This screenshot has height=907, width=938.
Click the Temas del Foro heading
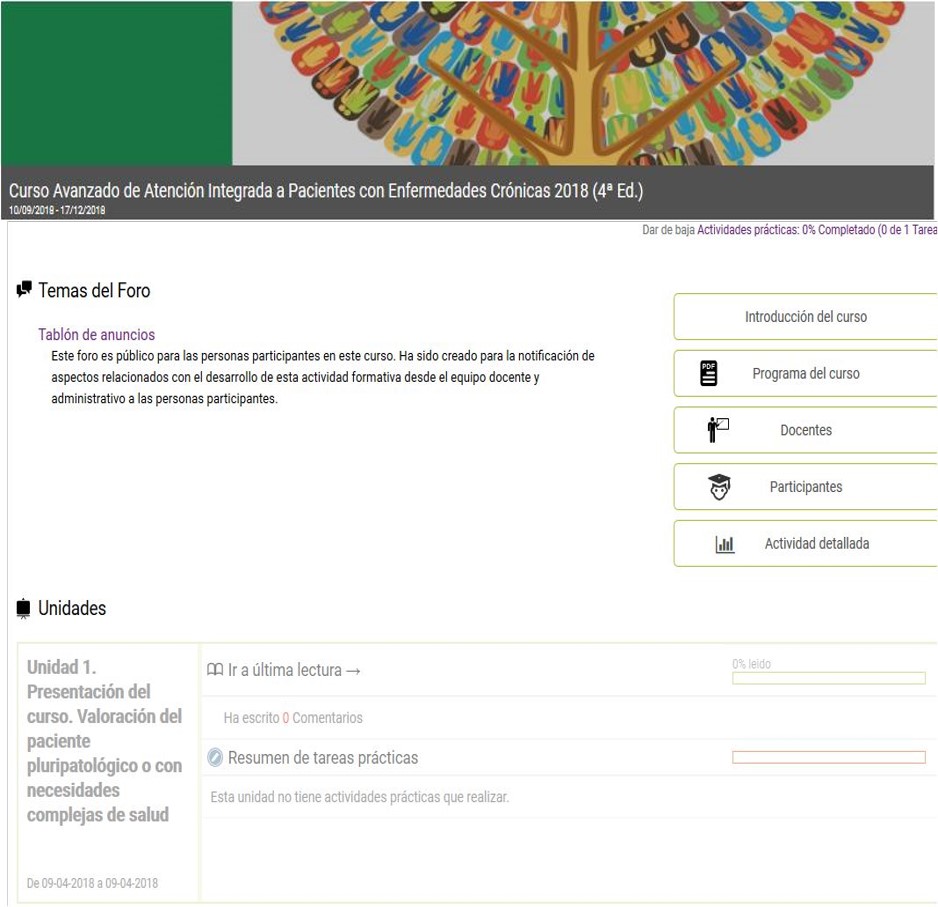(94, 290)
